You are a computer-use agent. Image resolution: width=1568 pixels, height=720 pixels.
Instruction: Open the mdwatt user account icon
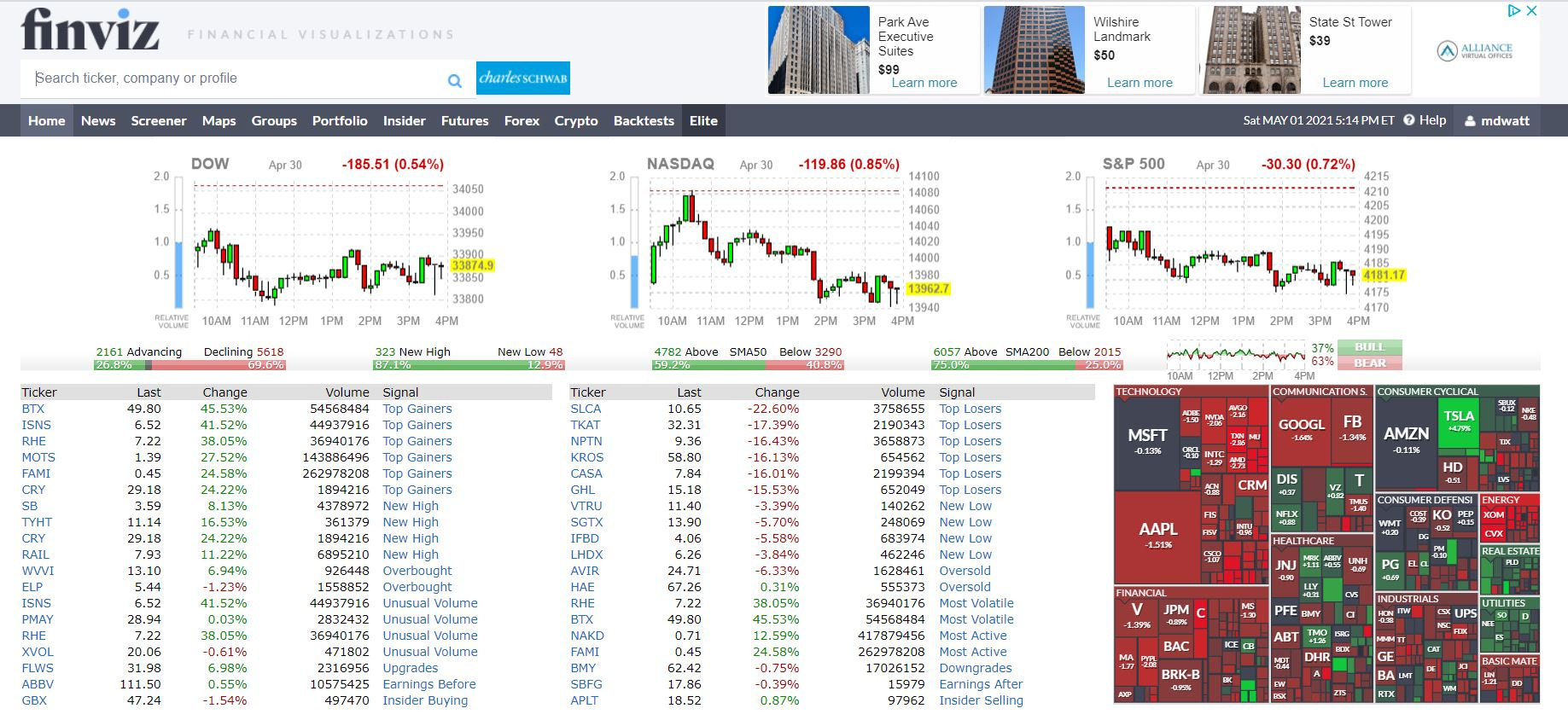pyautogui.click(x=1470, y=121)
